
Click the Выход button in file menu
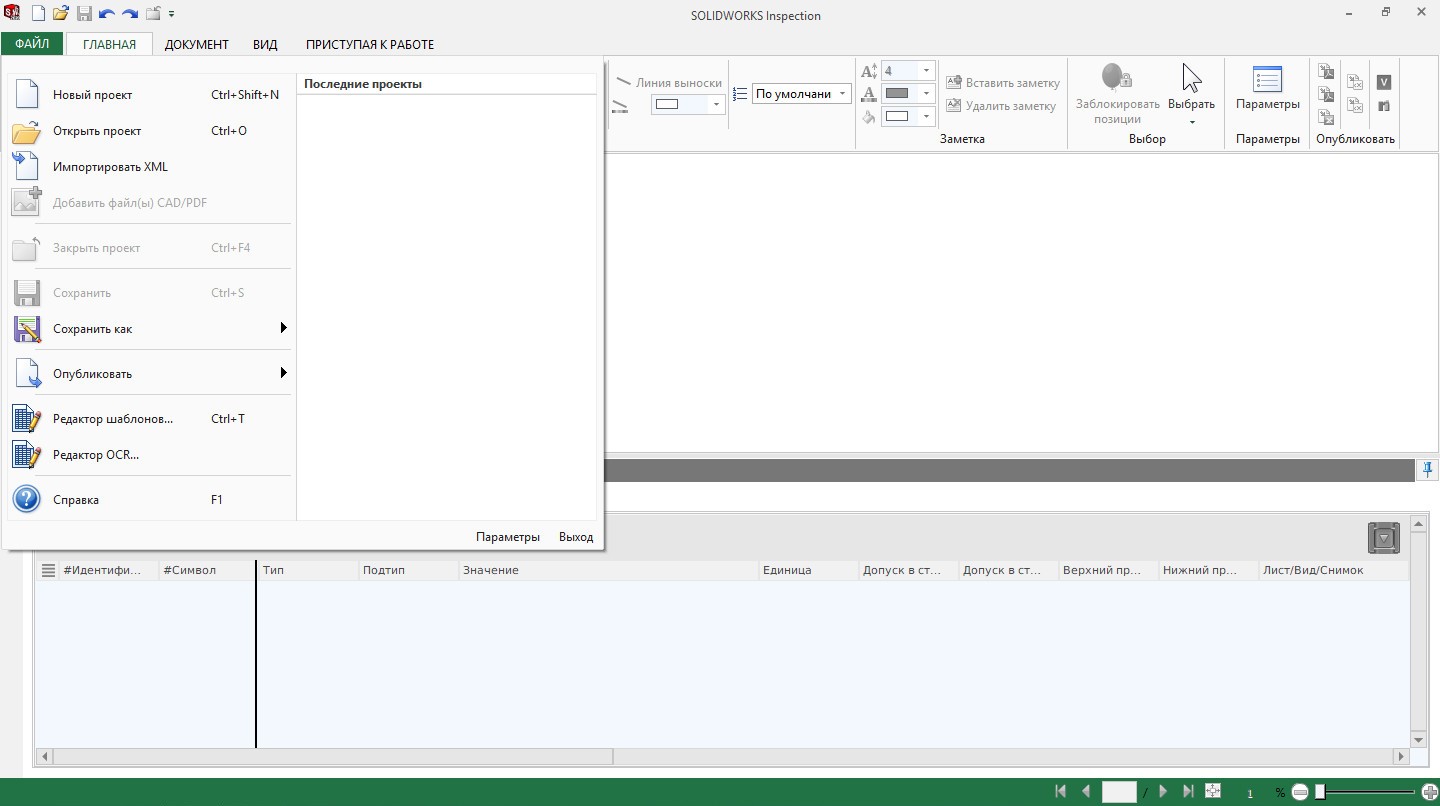576,537
